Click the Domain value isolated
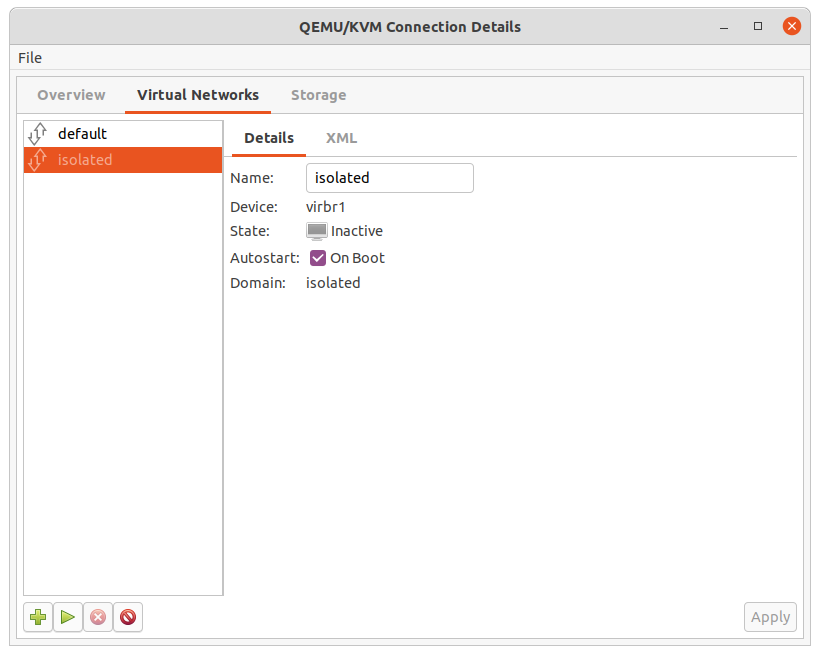This screenshot has width=820, height=655. [x=333, y=283]
